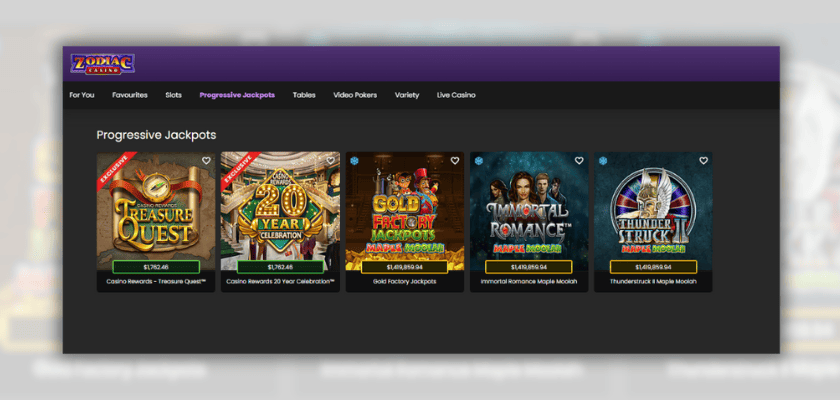This screenshot has width=840, height=400.
Task: Click 20 Year Celebration jackpot amount badge
Action: pyautogui.click(x=280, y=267)
